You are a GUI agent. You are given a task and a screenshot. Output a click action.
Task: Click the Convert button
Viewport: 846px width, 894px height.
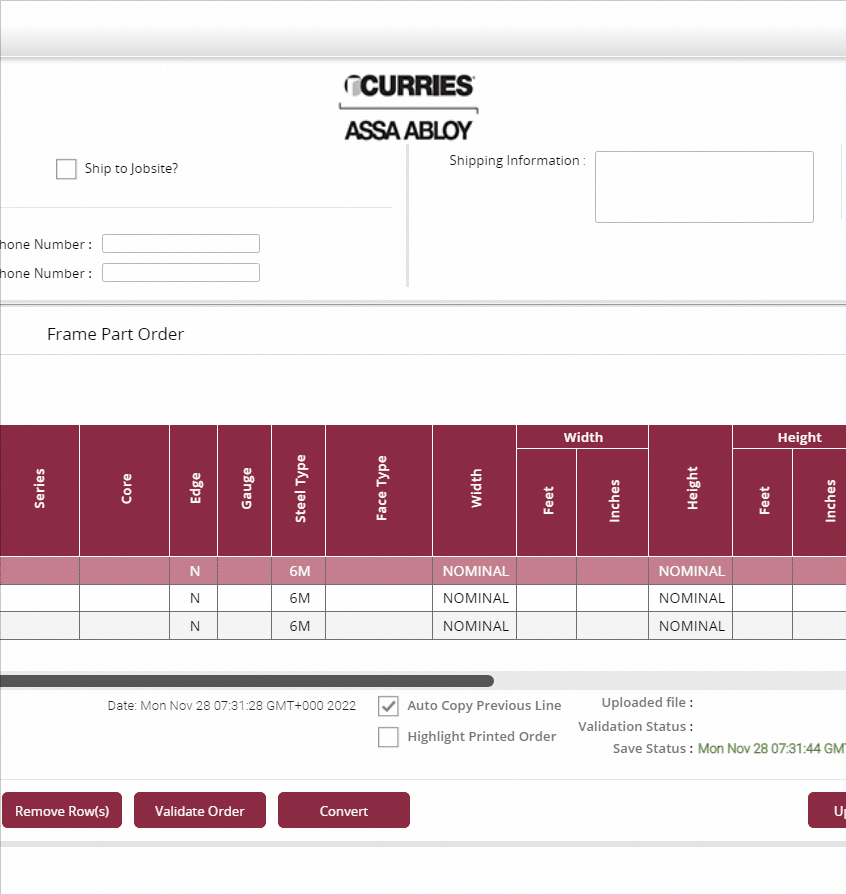[344, 811]
